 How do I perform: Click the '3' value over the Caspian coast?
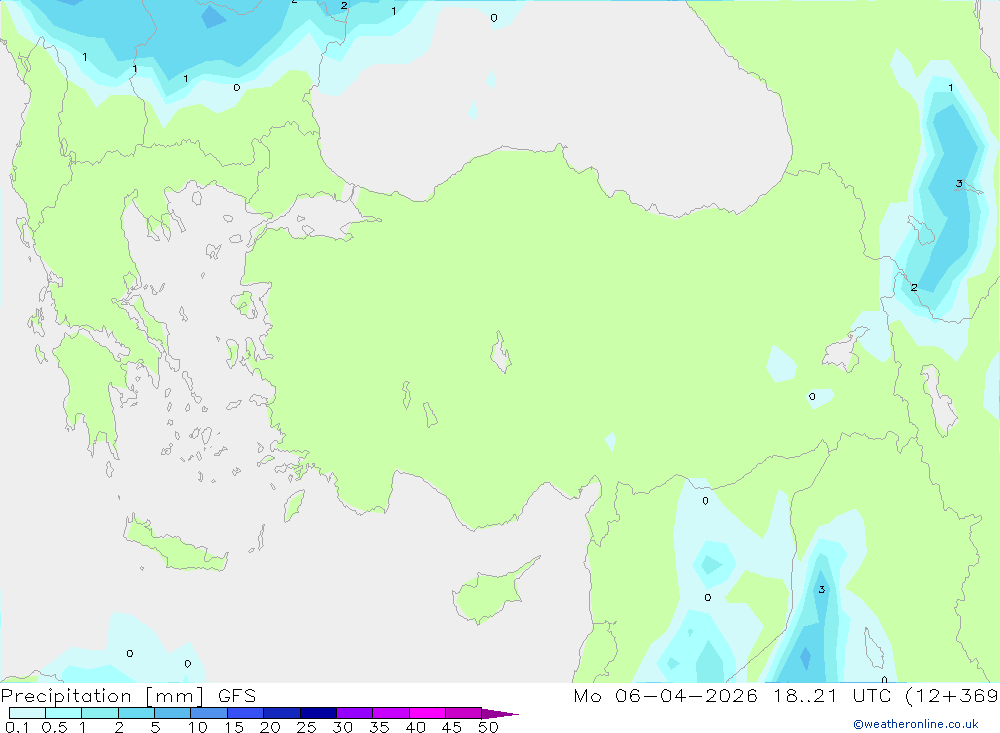pyautogui.click(x=959, y=184)
